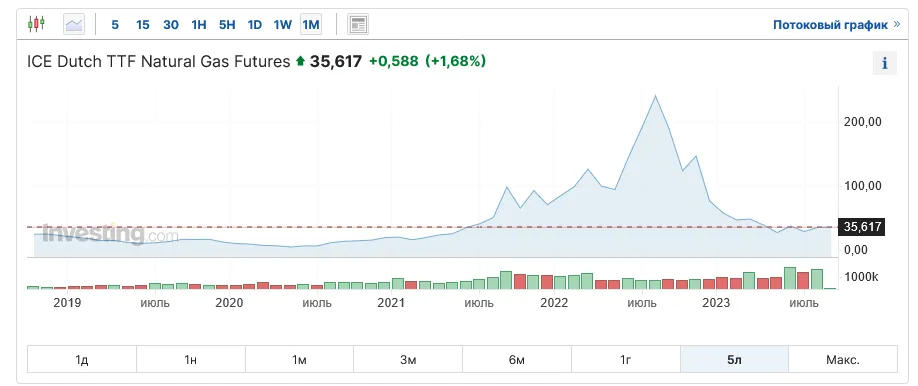Click the 2021 date axis label
The width and height of the screenshot is (918, 386).
coord(391,303)
